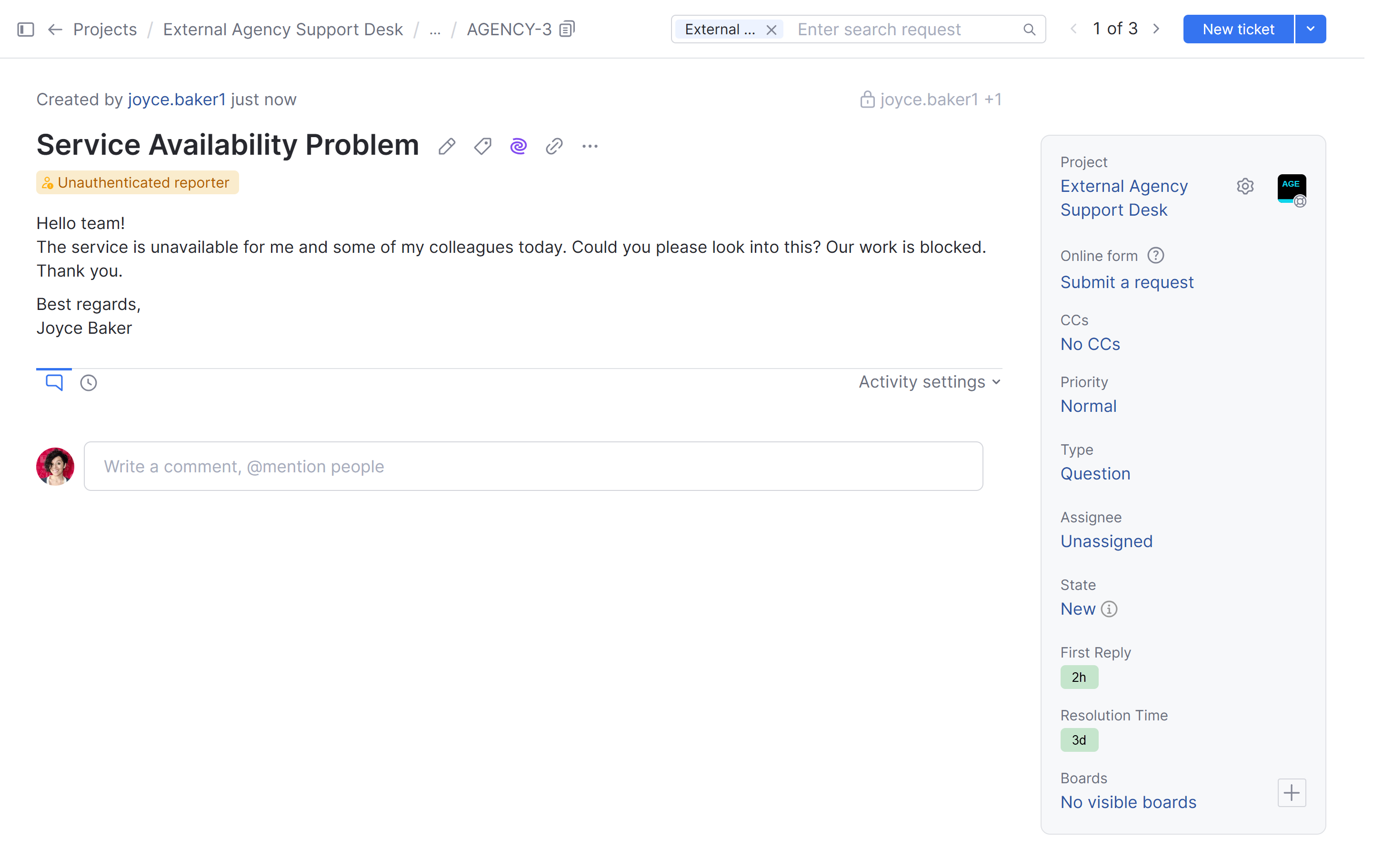Copy link to this ticket
The image size is (1373, 868).
pos(554,146)
